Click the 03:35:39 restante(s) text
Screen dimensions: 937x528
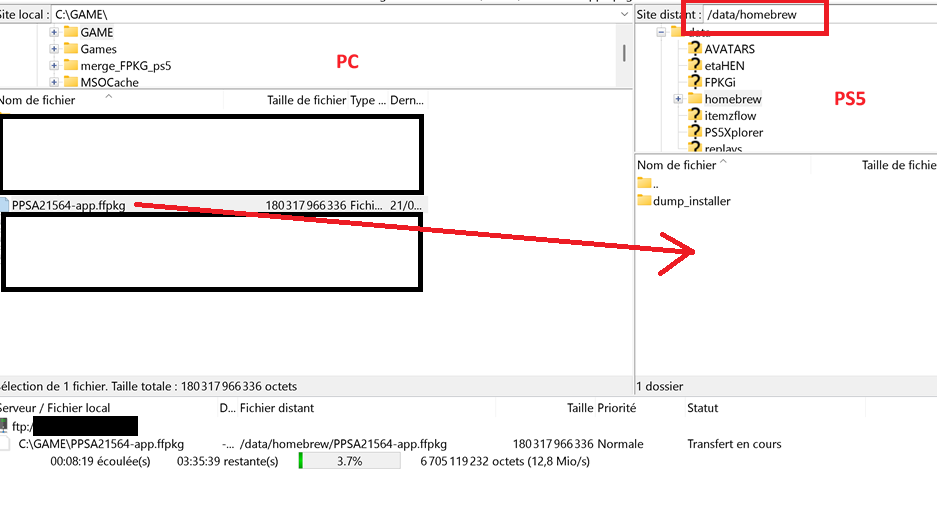click(227, 462)
